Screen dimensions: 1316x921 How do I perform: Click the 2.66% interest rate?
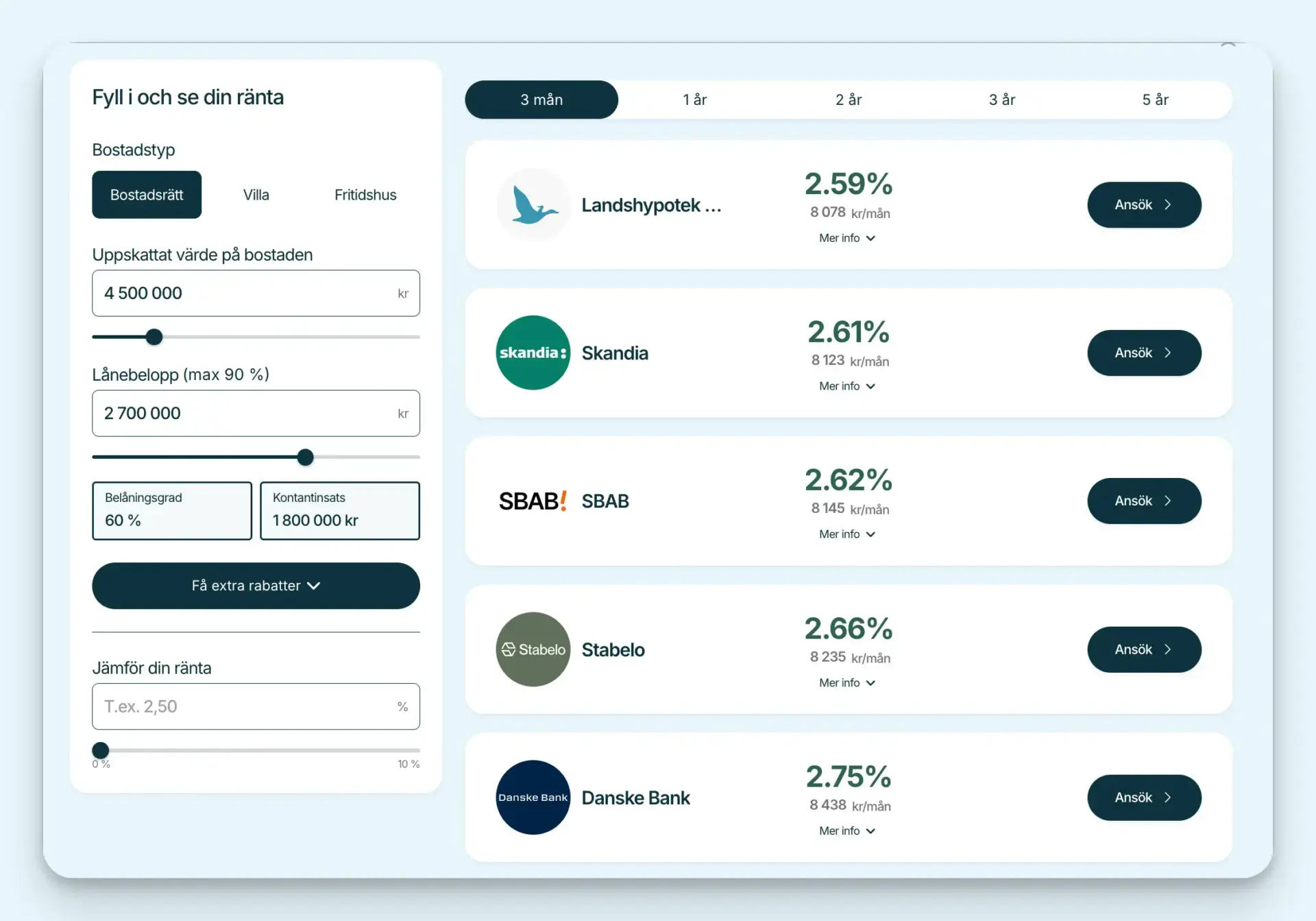[849, 629]
